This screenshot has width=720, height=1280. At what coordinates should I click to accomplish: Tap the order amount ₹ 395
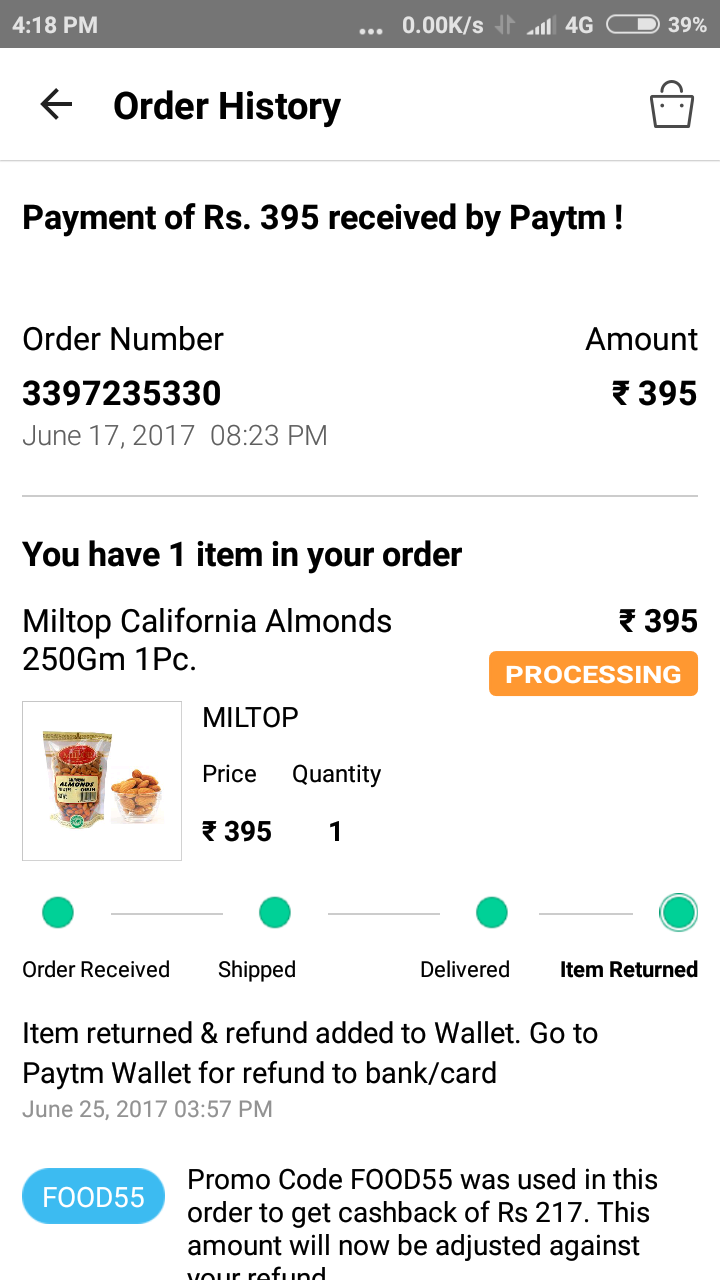pyautogui.click(x=654, y=394)
